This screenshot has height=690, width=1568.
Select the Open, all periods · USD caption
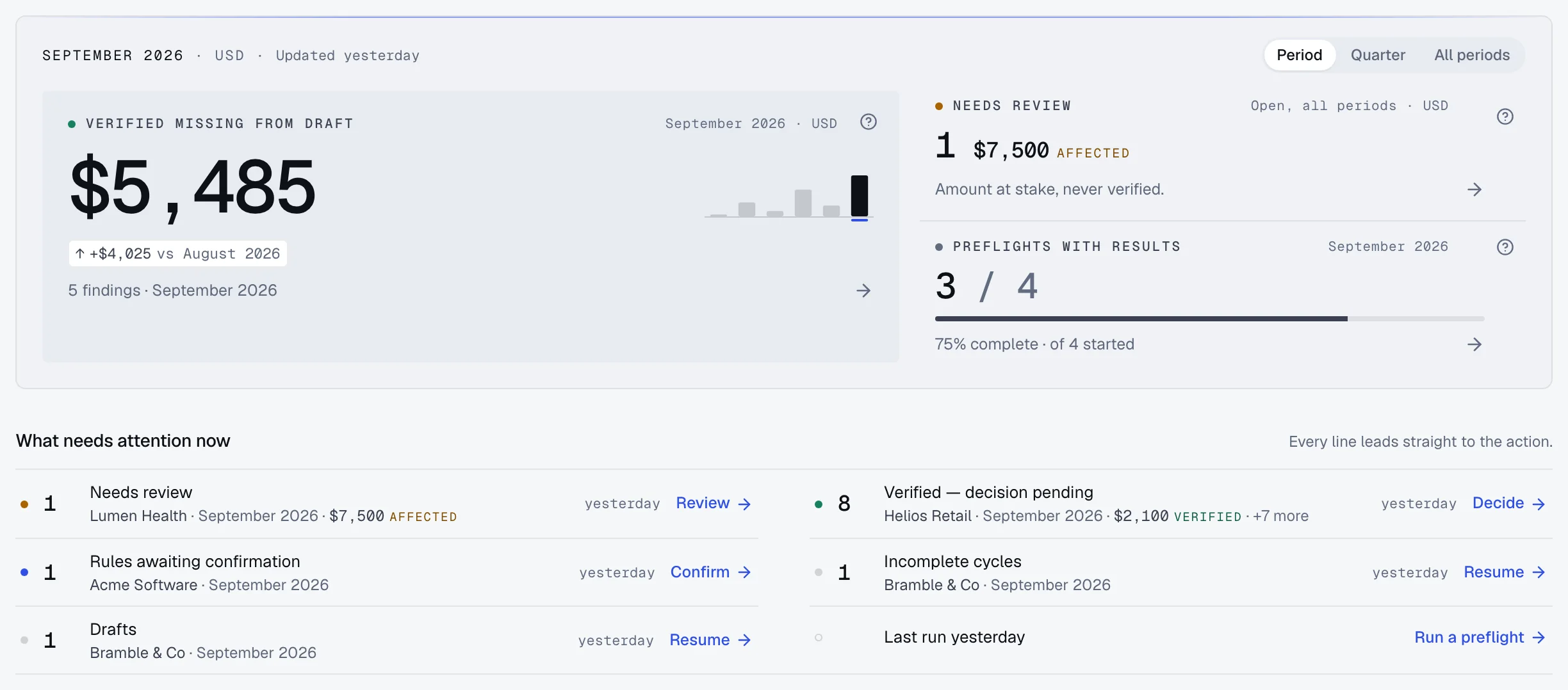pyautogui.click(x=1349, y=106)
